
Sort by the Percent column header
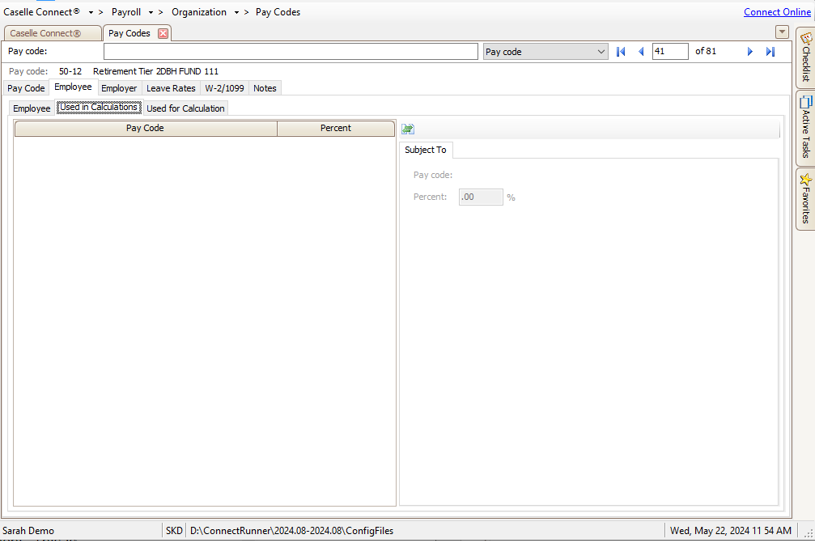point(335,128)
